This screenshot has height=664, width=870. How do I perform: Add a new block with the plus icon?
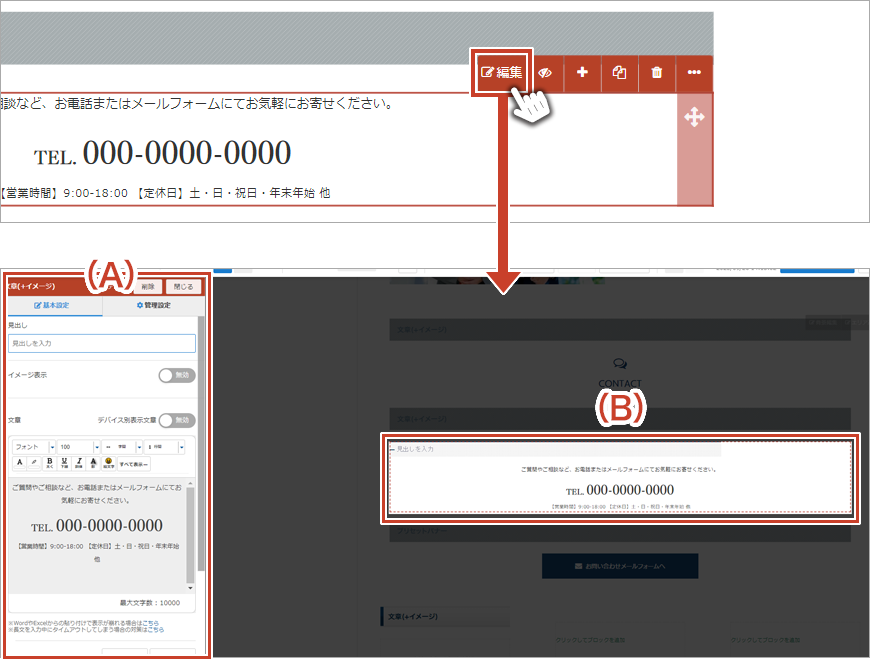pos(582,73)
